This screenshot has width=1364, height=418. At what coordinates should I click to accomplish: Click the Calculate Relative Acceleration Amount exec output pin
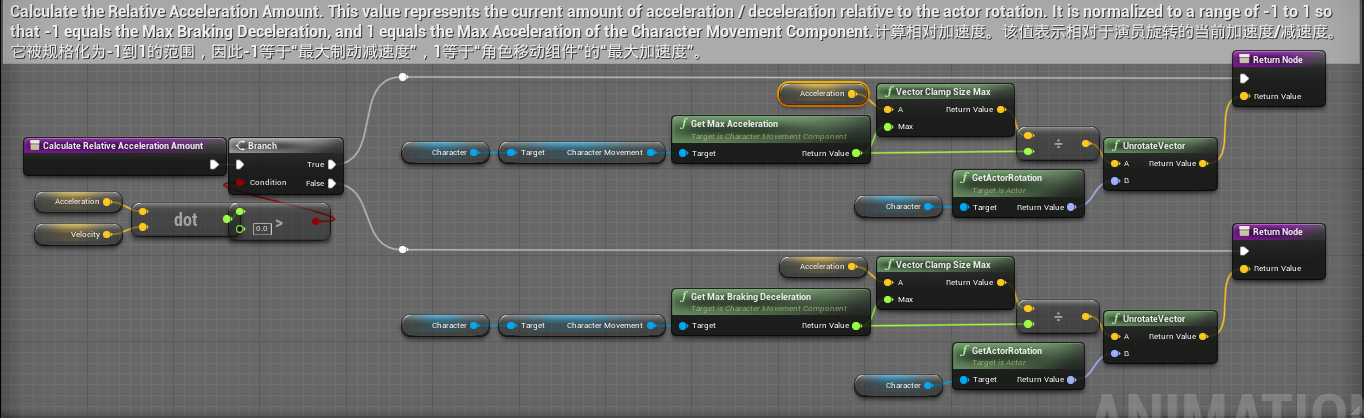[214, 165]
